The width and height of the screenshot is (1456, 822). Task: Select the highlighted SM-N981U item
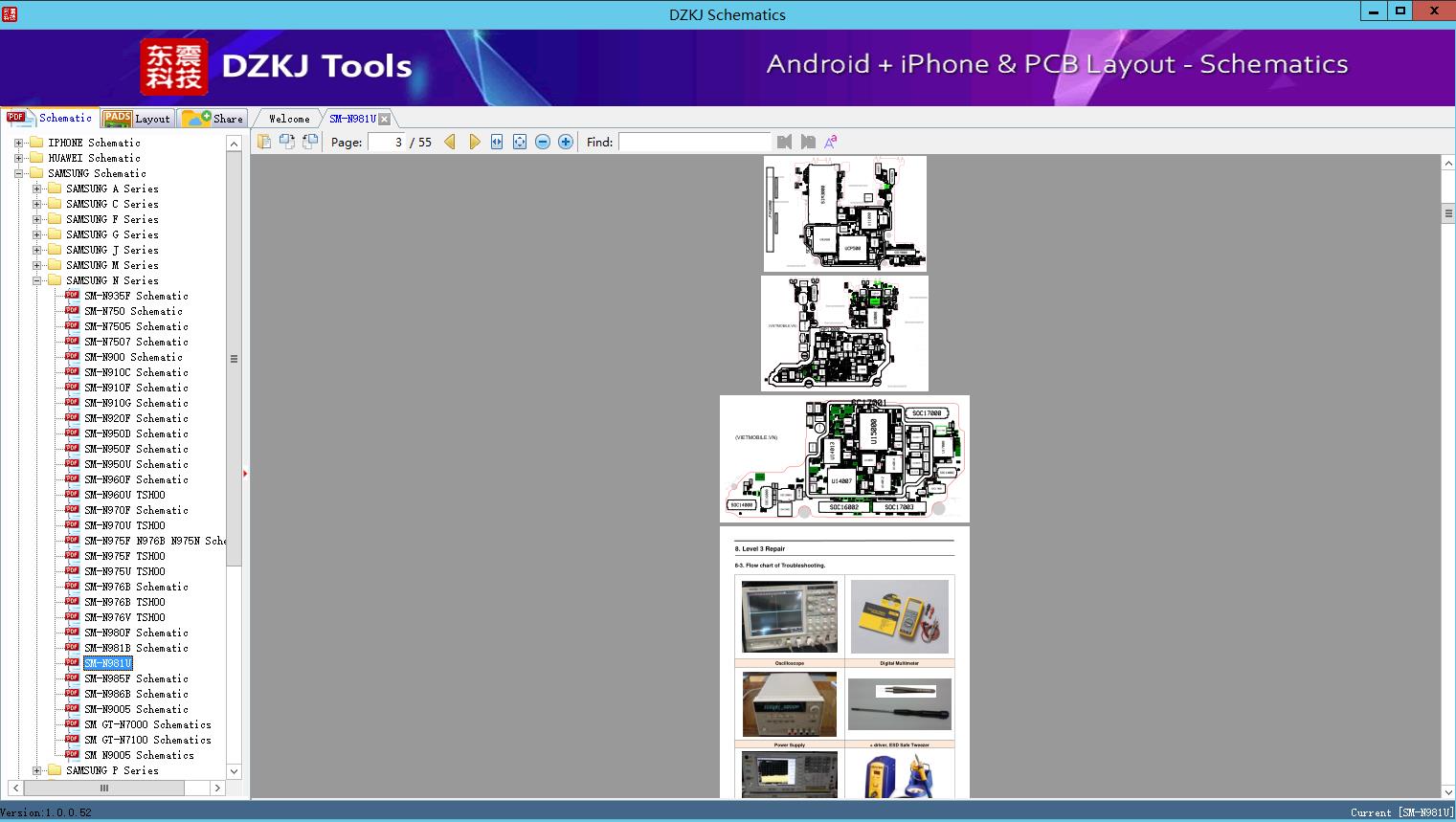click(x=107, y=663)
